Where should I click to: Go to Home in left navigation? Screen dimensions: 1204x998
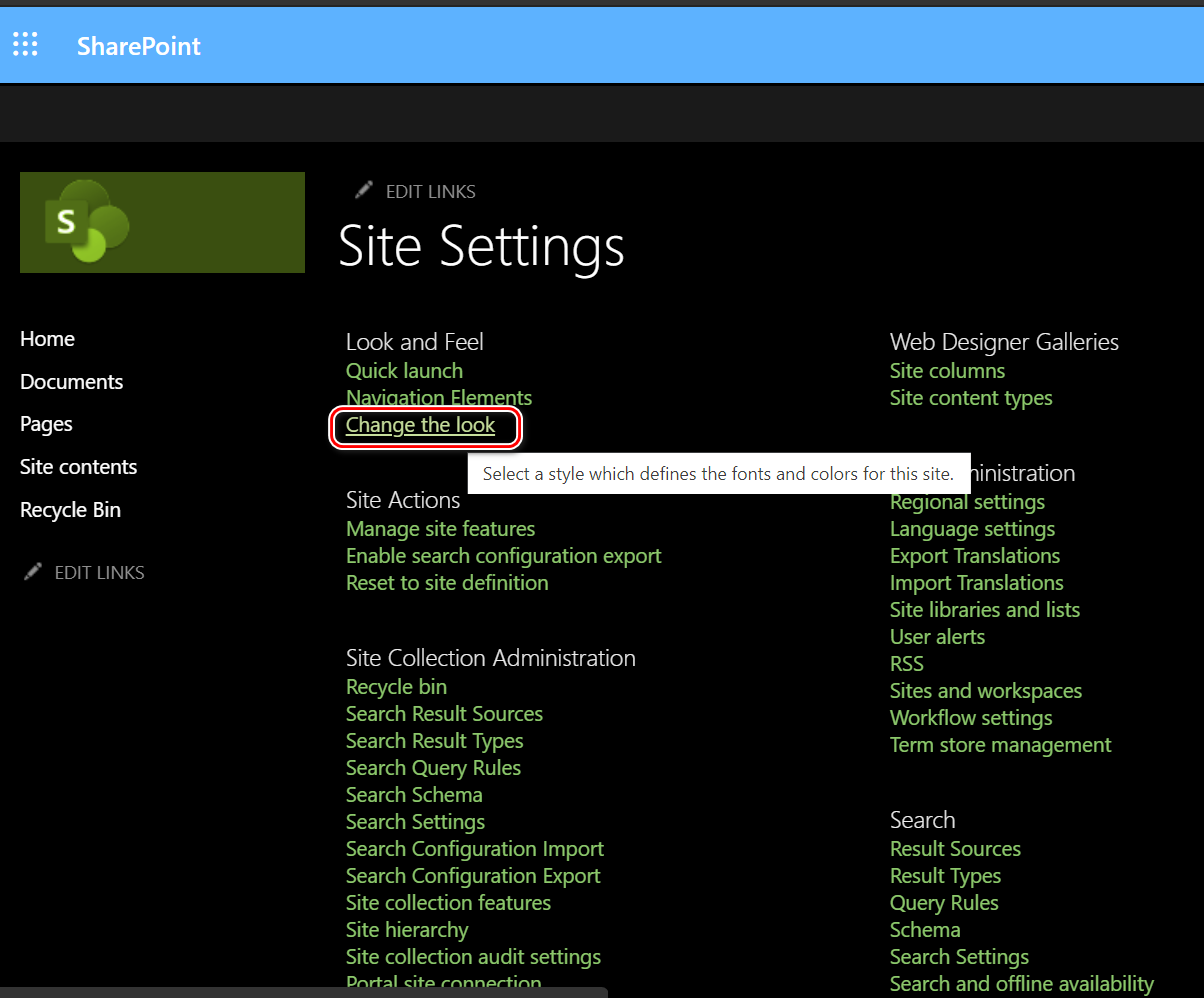(47, 339)
